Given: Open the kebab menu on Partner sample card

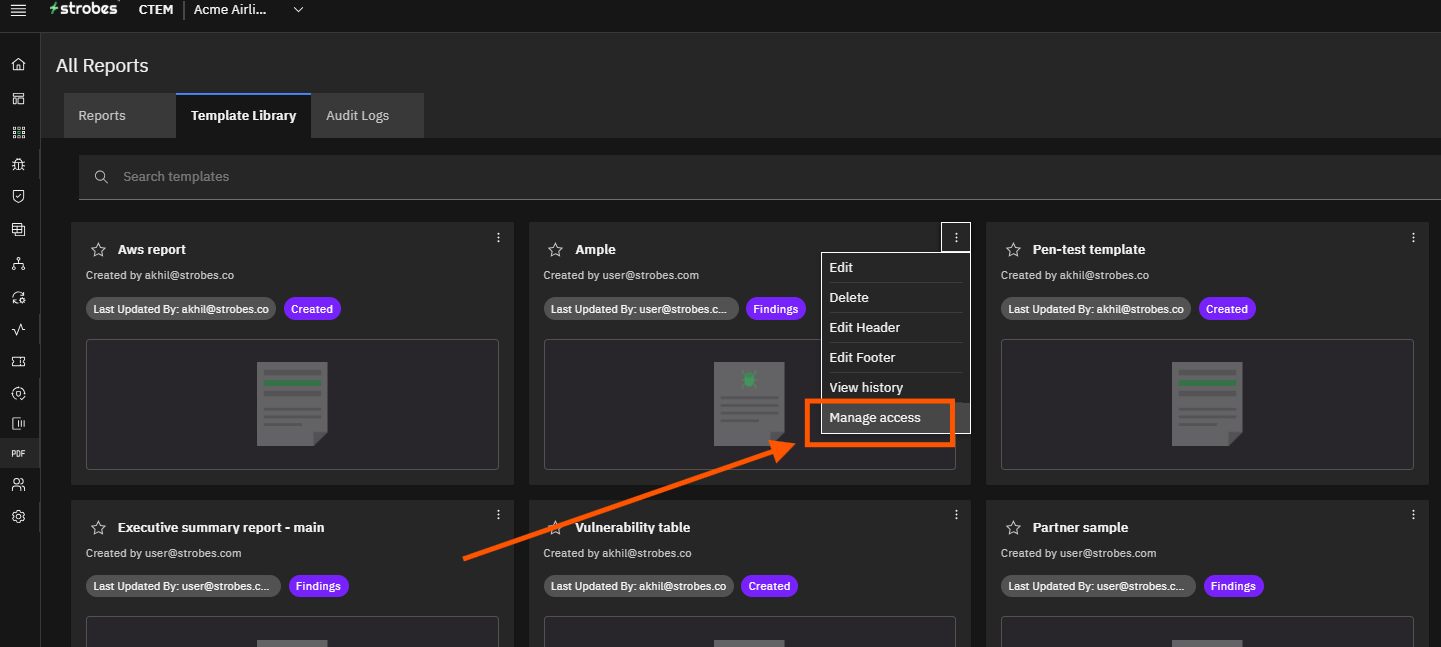Looking at the screenshot, I should (x=1413, y=515).
